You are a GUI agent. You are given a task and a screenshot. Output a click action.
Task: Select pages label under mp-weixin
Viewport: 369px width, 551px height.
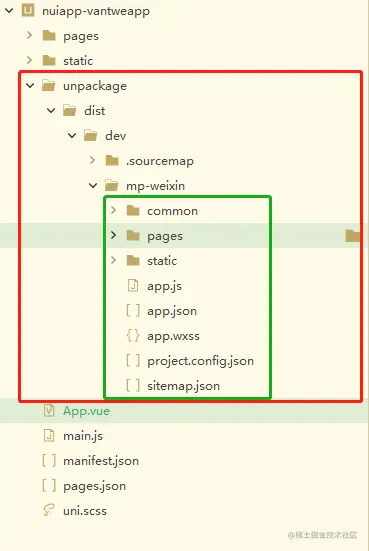point(165,236)
